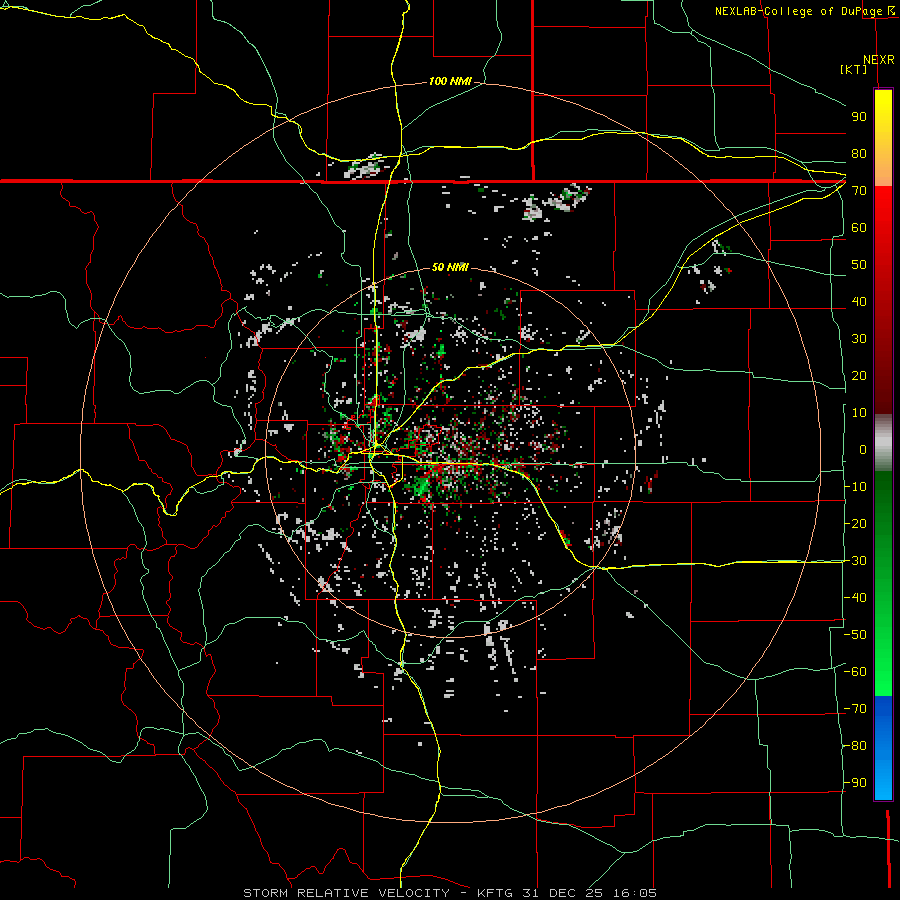
Task: Click the positive 10 knot scale label
Action: (859, 413)
